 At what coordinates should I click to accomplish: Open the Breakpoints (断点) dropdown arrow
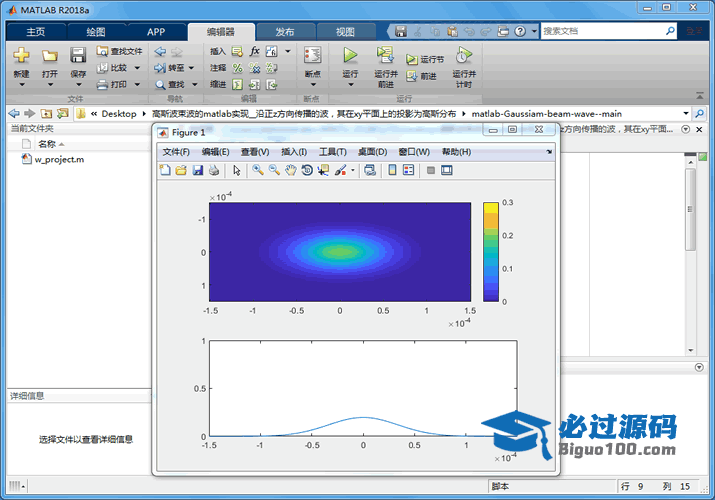point(313,84)
